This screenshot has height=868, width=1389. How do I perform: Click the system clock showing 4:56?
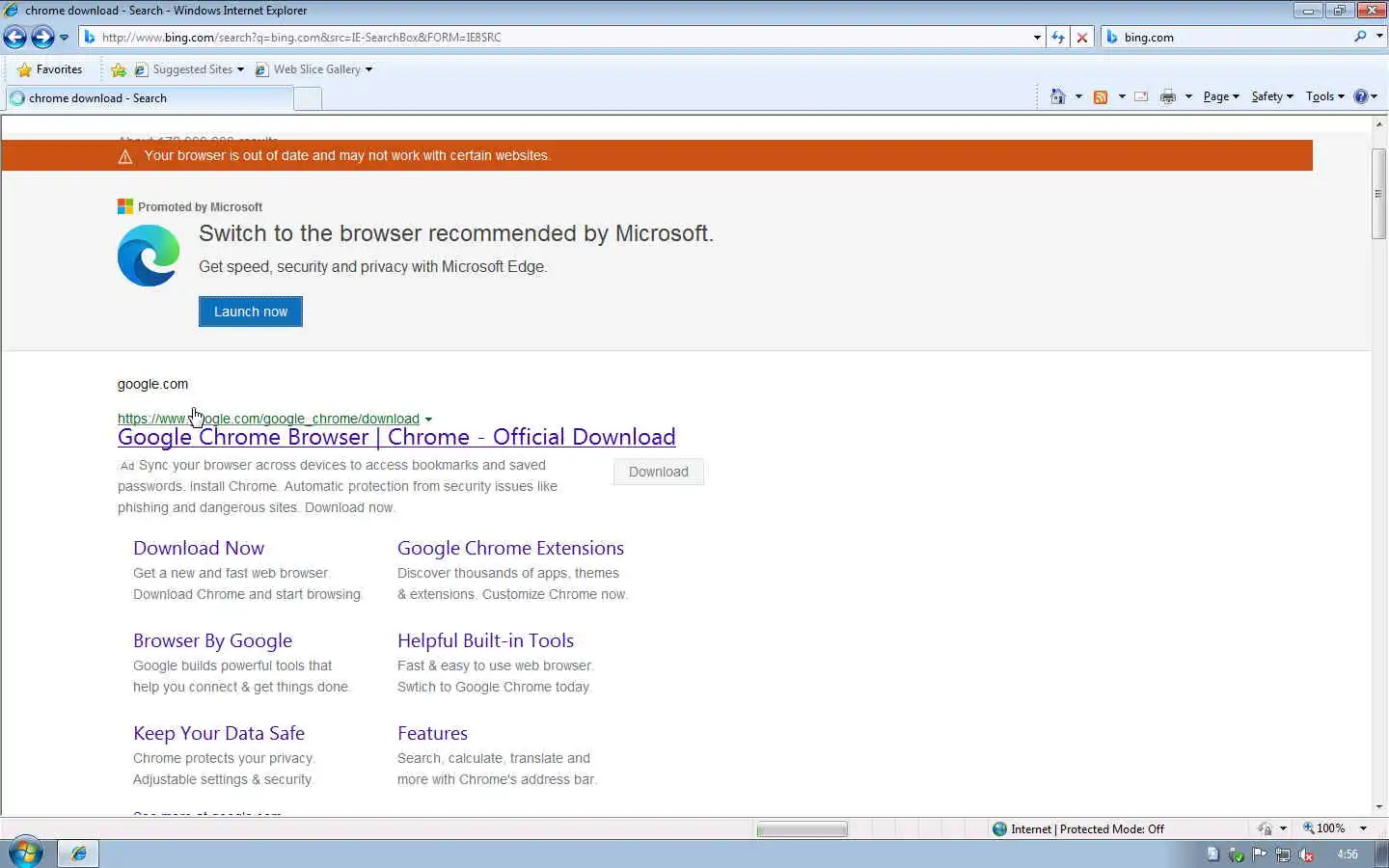pos(1348,854)
